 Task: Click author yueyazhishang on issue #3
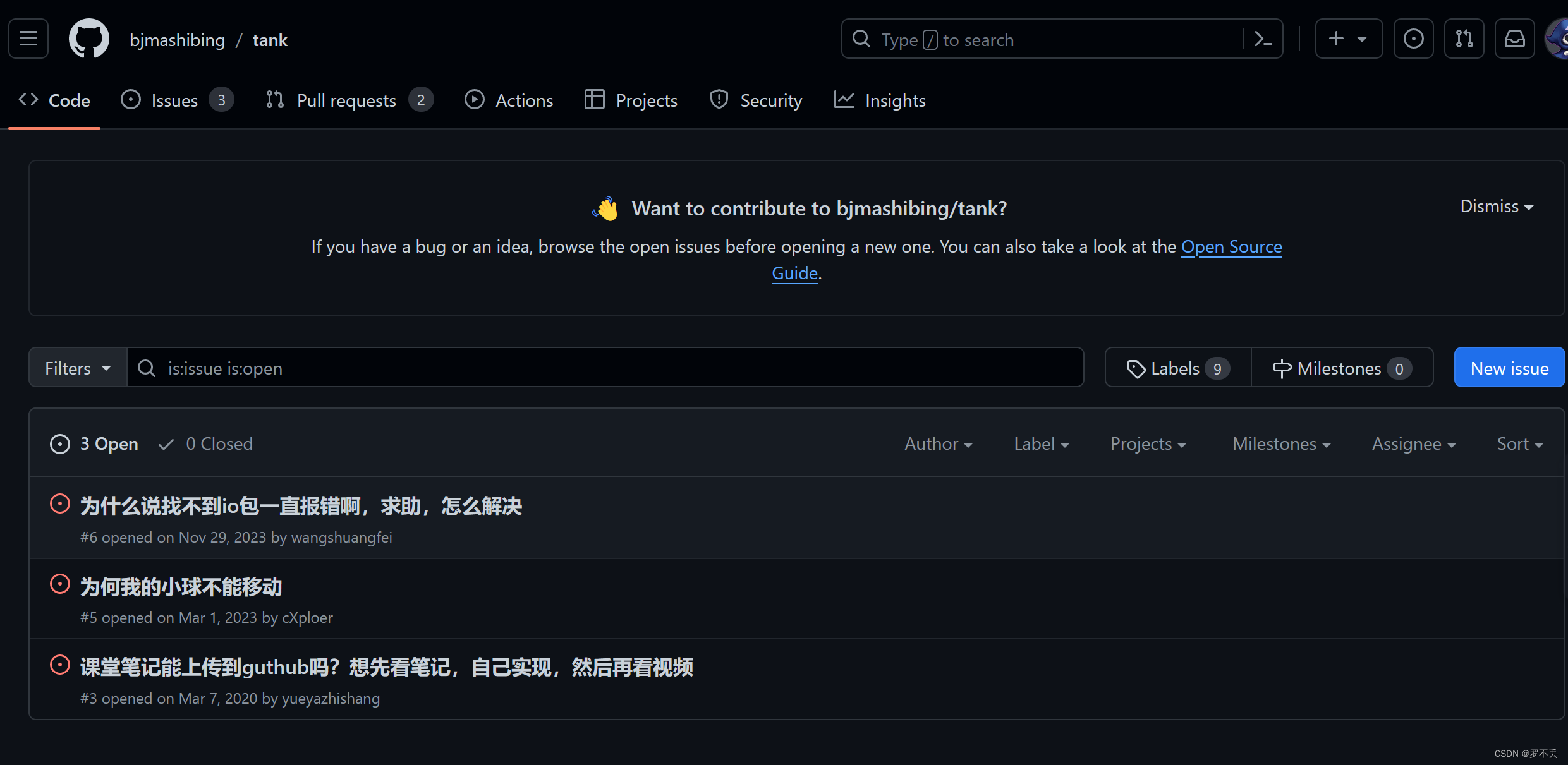(x=331, y=698)
